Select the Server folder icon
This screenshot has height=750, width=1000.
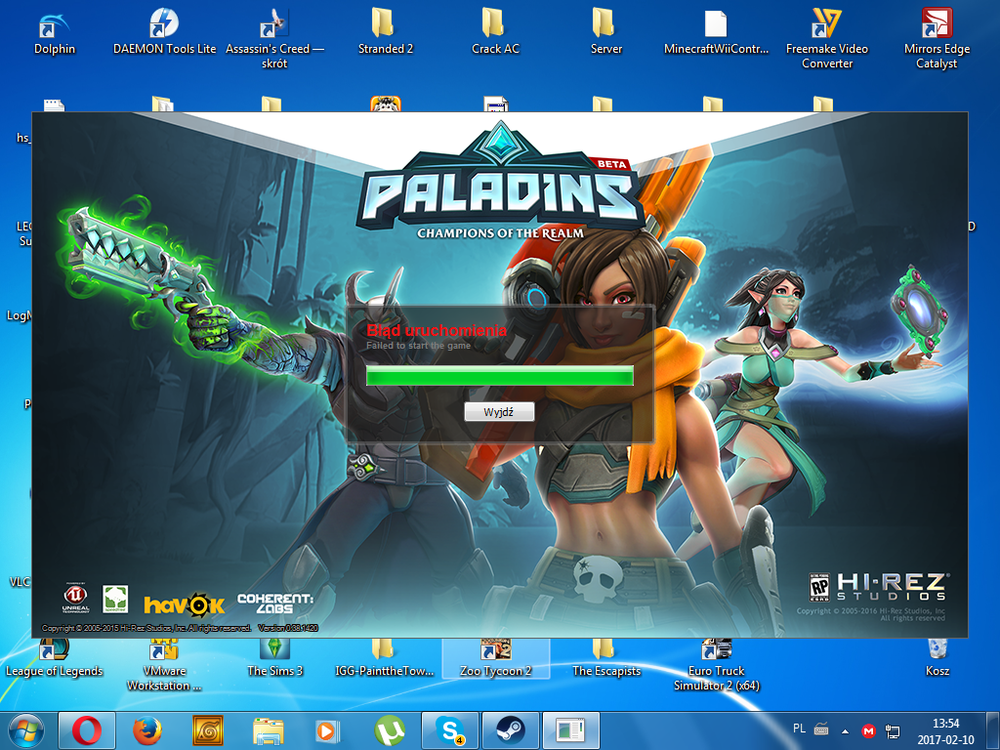pyautogui.click(x=606, y=32)
